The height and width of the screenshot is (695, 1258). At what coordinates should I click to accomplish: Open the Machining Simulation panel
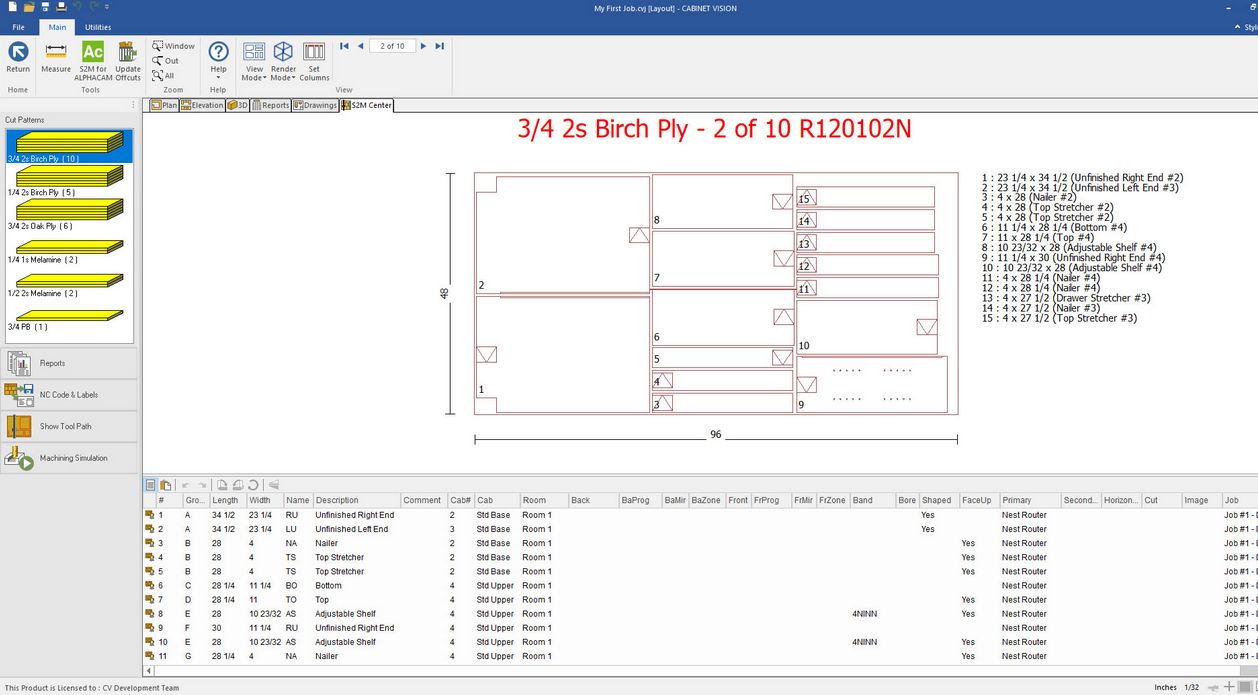(x=70, y=458)
